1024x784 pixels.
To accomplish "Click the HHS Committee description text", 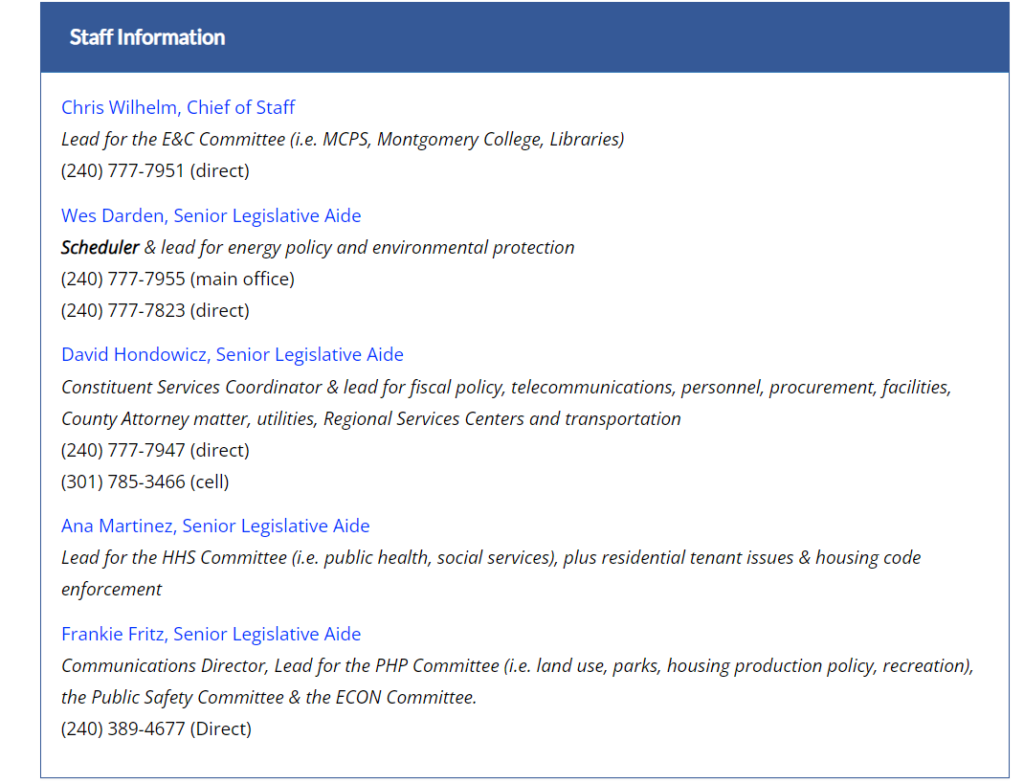I will click(490, 557).
